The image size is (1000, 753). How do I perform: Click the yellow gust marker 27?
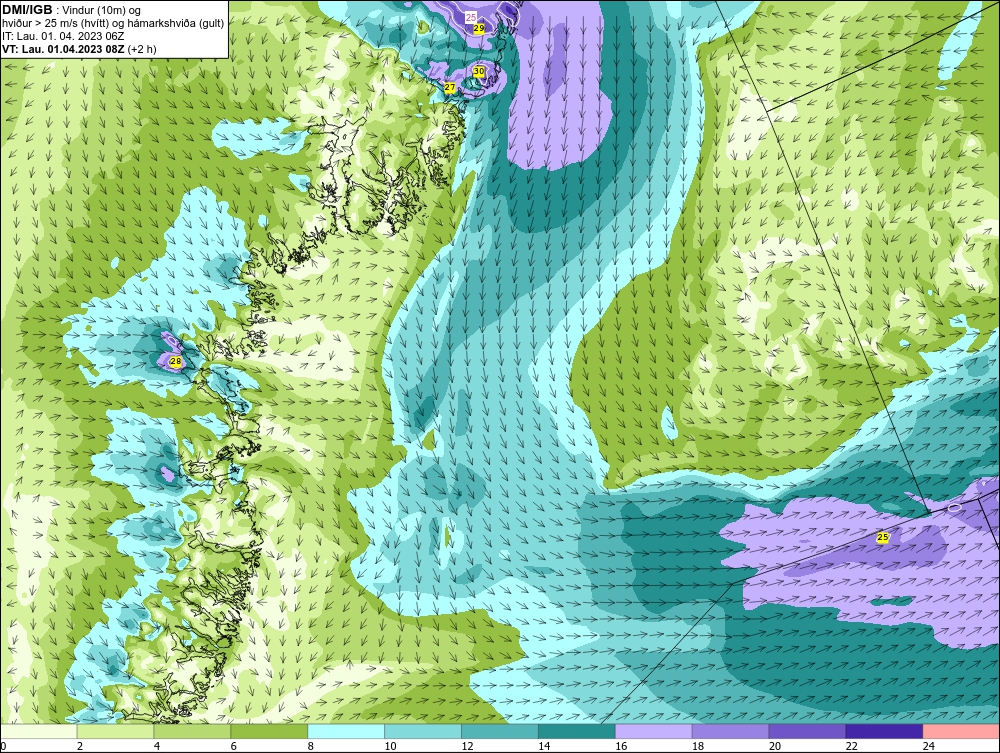point(450,87)
